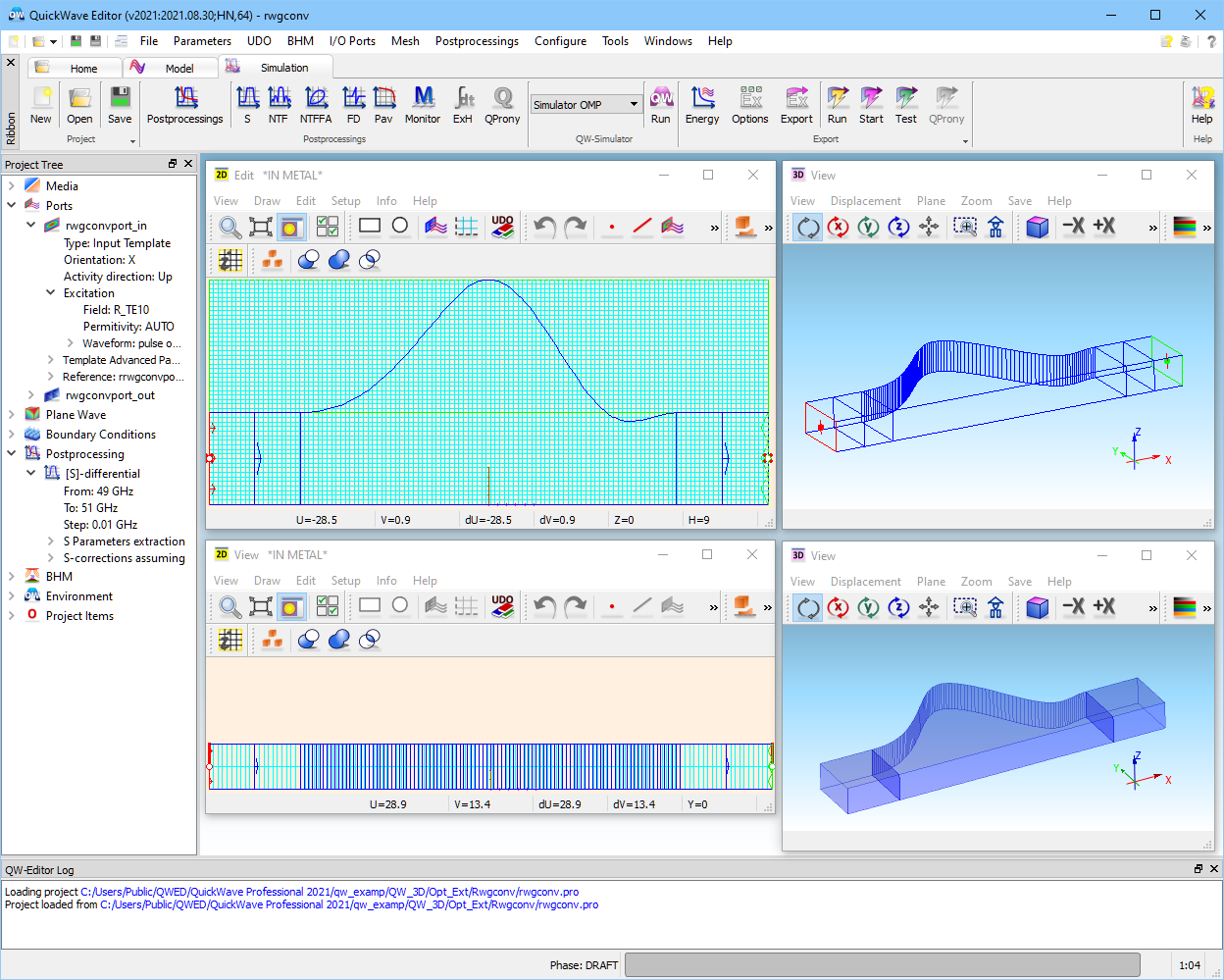Viewport: 1224px width, 980px height.
Task: Toggle free rotation mode in lower 3D View
Action: pyautogui.click(x=807, y=607)
